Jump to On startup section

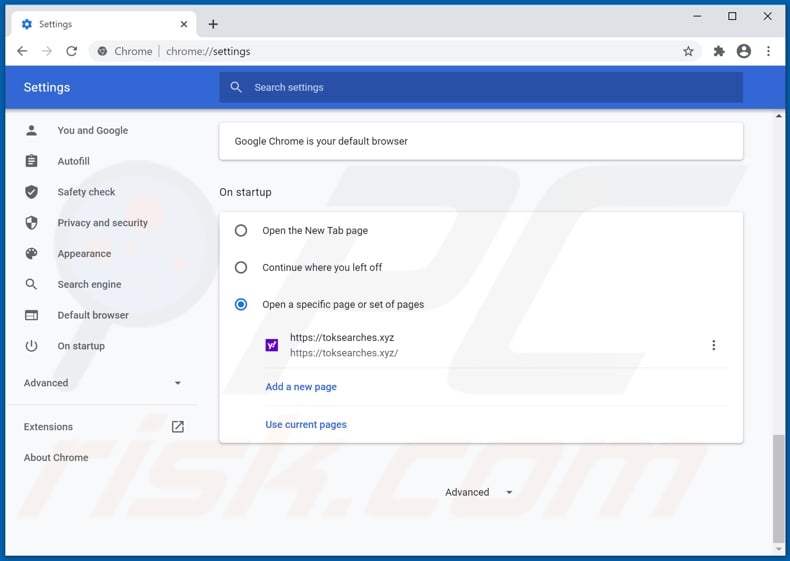pos(81,346)
